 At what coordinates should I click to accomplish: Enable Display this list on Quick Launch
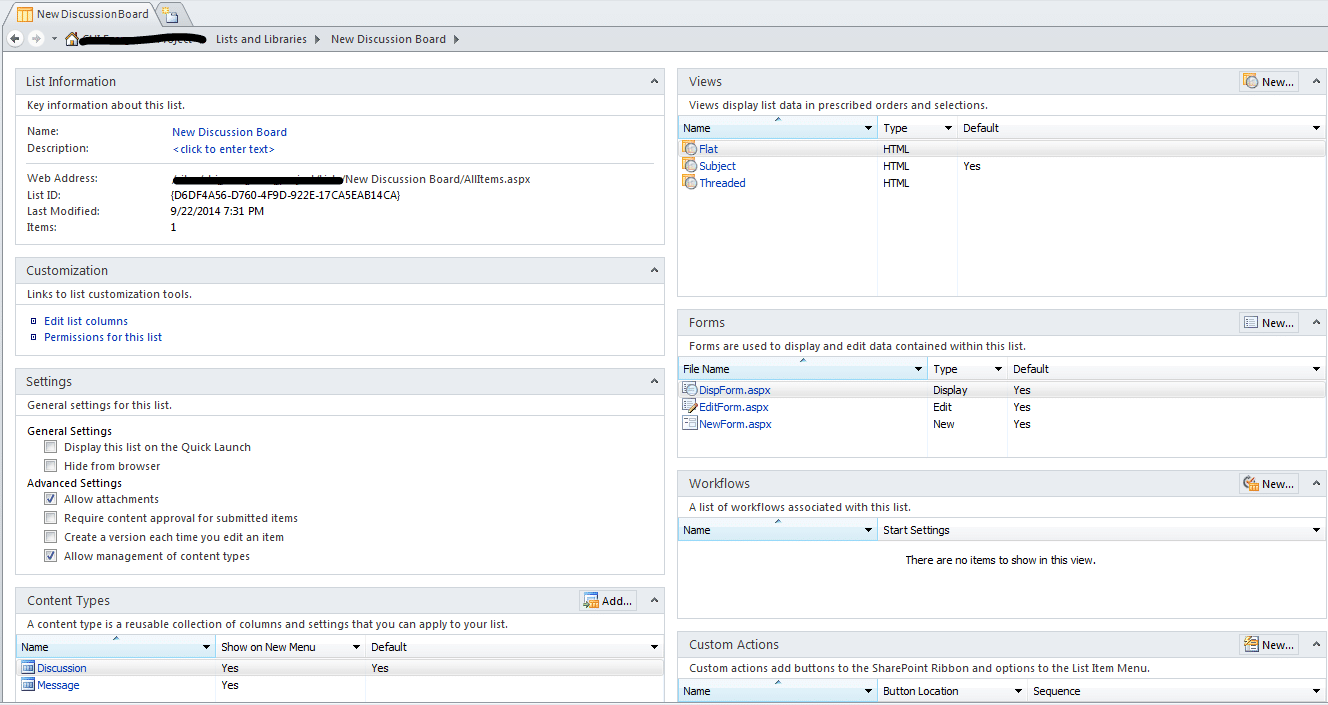51,447
